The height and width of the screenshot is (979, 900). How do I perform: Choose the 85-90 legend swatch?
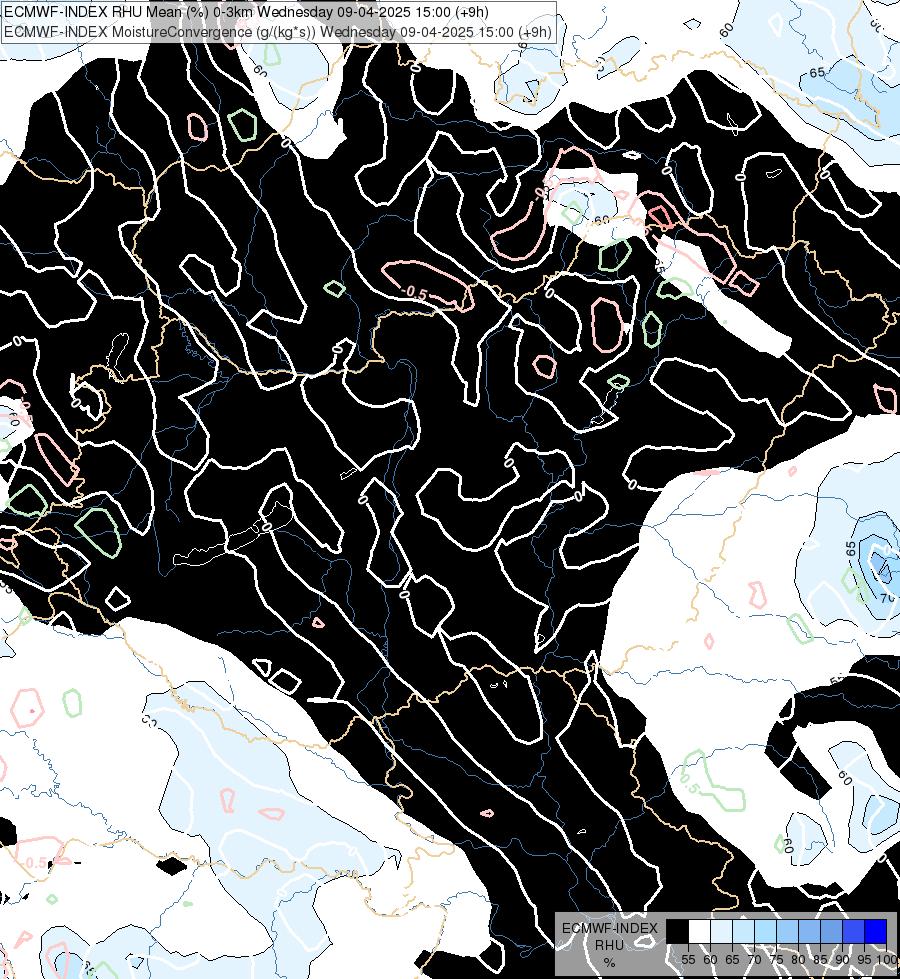pyautogui.click(x=831, y=931)
